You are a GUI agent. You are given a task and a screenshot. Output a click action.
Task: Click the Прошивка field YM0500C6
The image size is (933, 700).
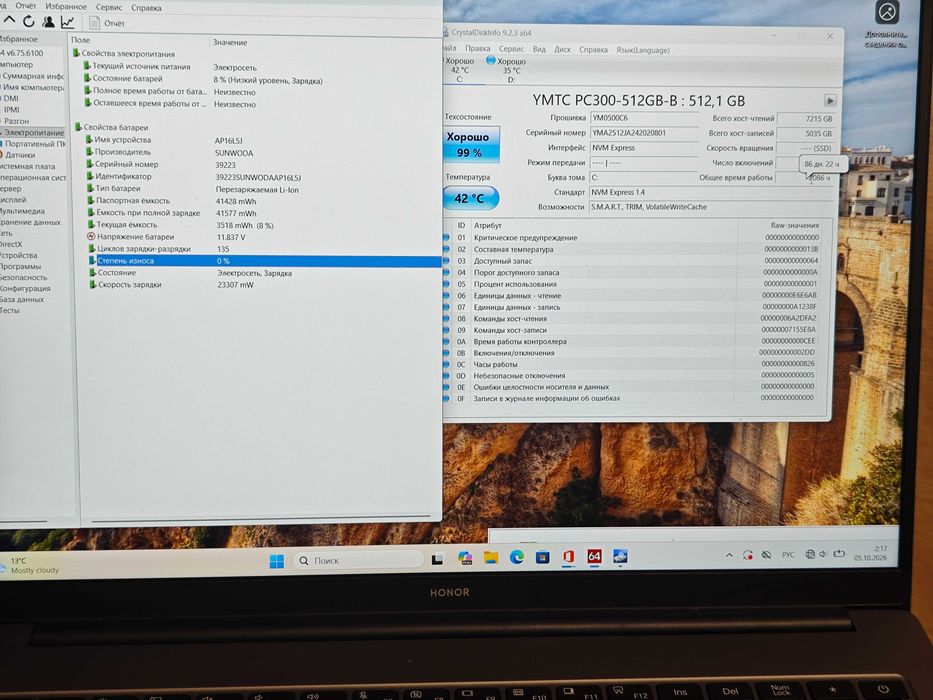pos(644,118)
